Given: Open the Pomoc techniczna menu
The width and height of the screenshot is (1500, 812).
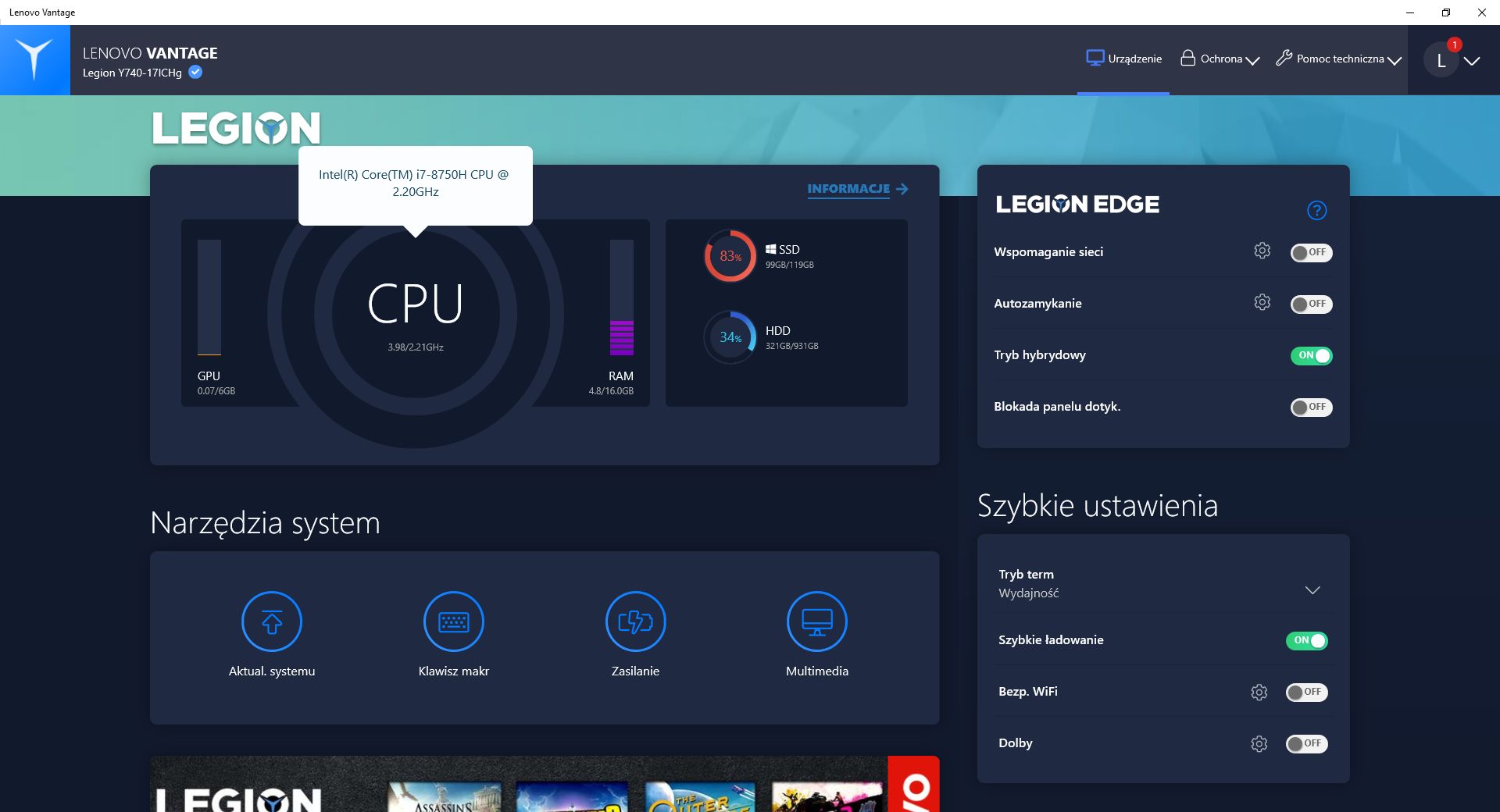Looking at the screenshot, I should coord(1338,59).
